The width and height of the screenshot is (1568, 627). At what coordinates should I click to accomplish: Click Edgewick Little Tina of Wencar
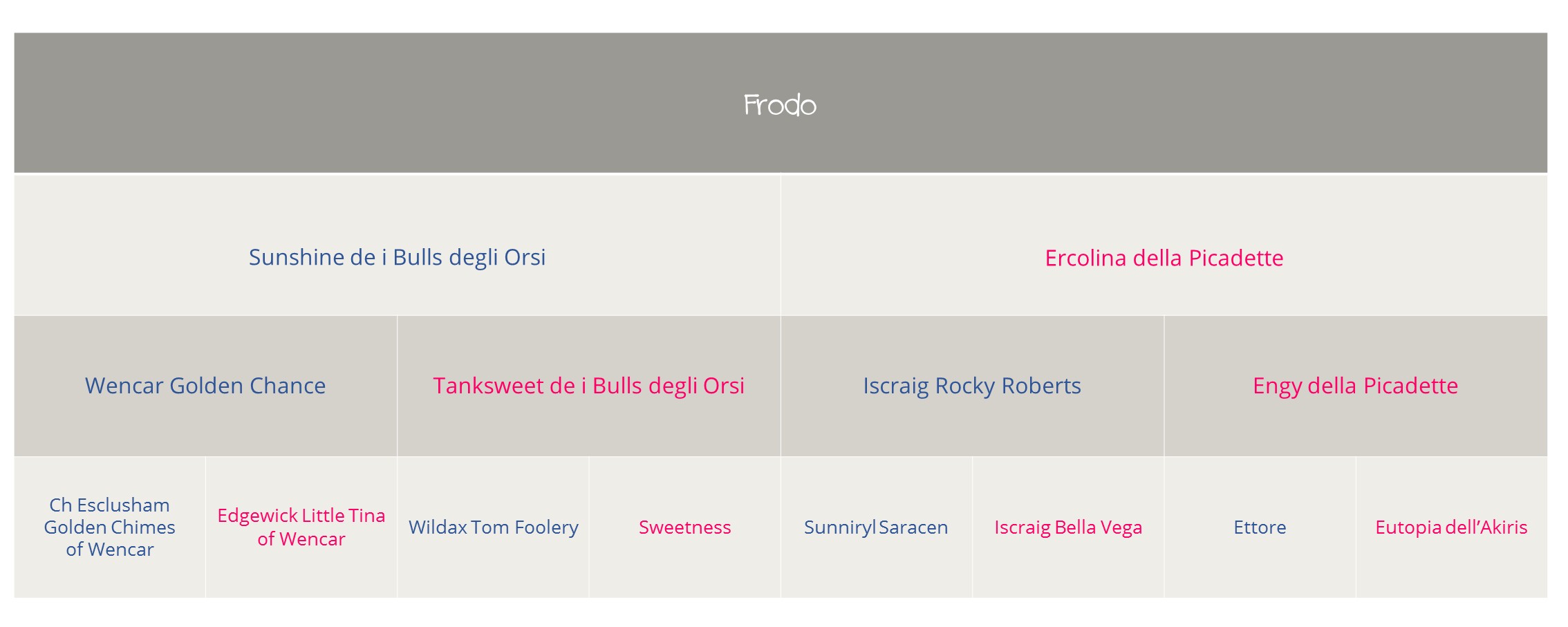[x=301, y=527]
